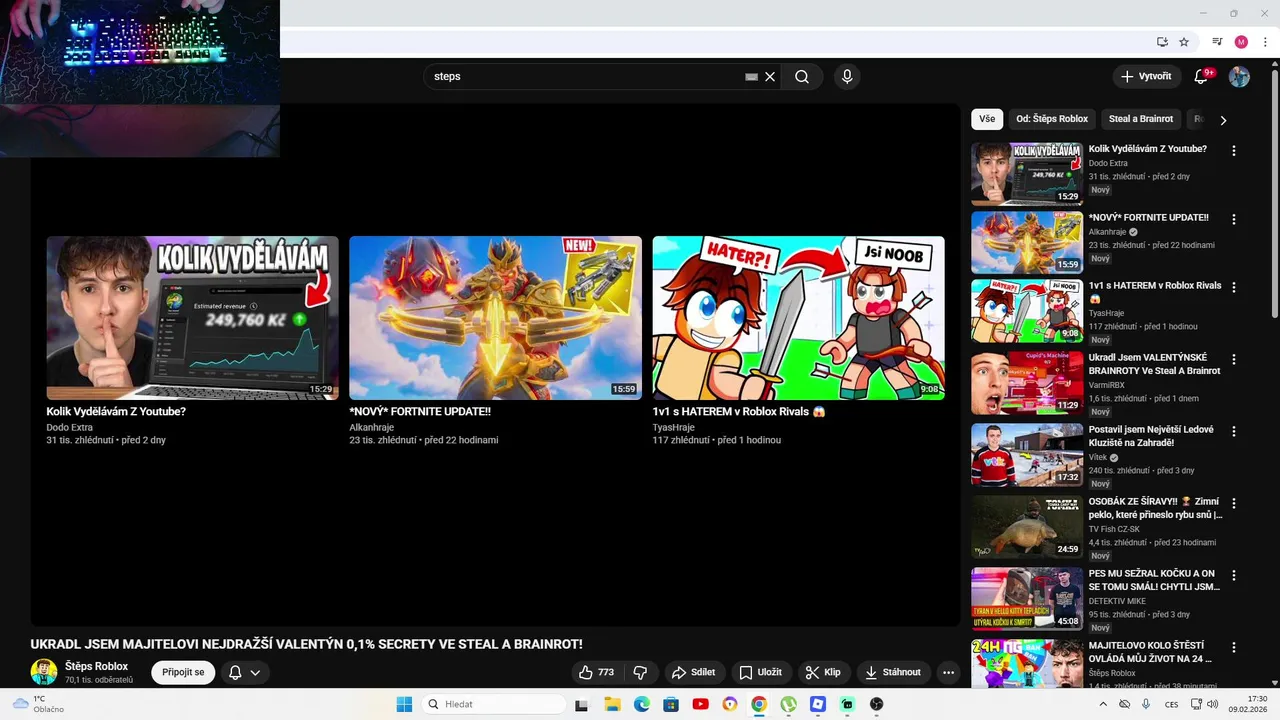Image resolution: width=1280 pixels, height=720 pixels.
Task: Click the Chrome install app icon in address bar
Action: [1162, 42]
